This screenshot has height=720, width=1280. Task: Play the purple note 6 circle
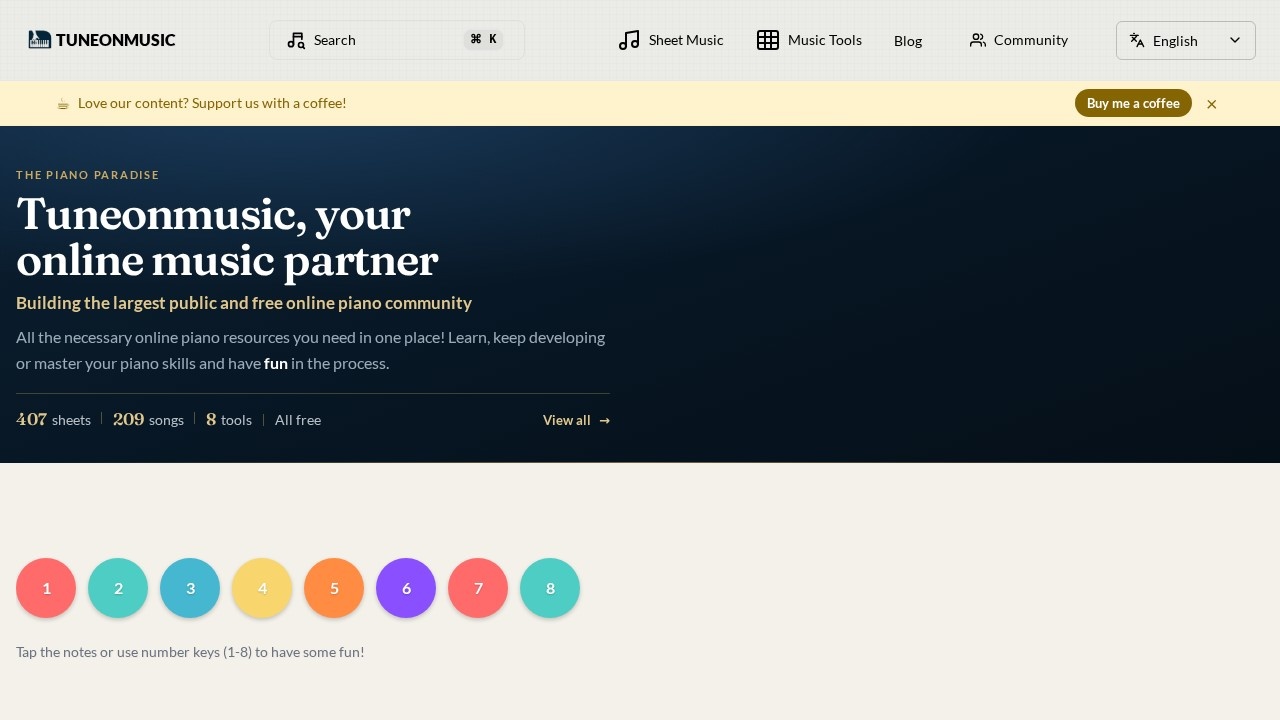[406, 588]
